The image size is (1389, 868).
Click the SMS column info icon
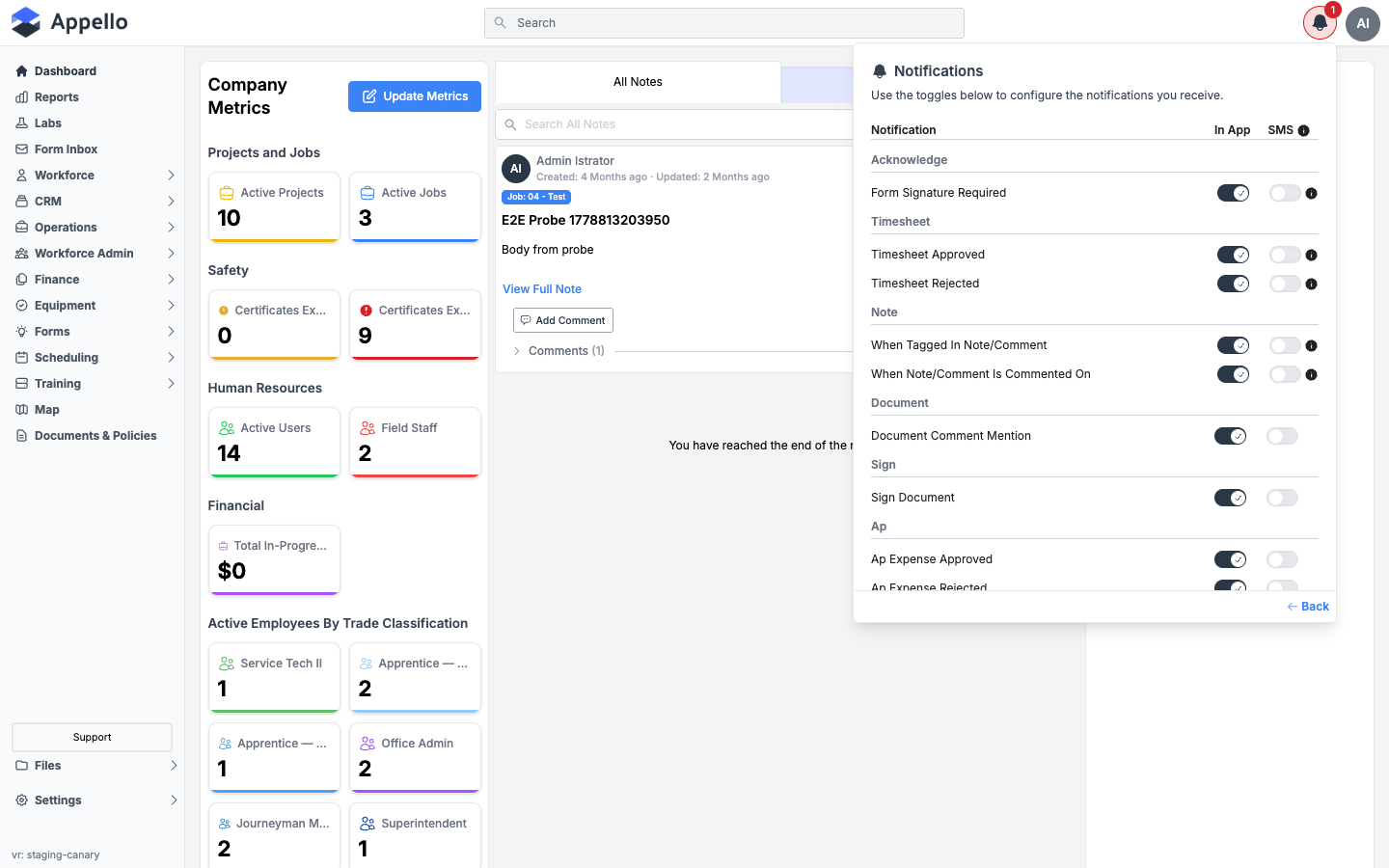[1303, 131]
